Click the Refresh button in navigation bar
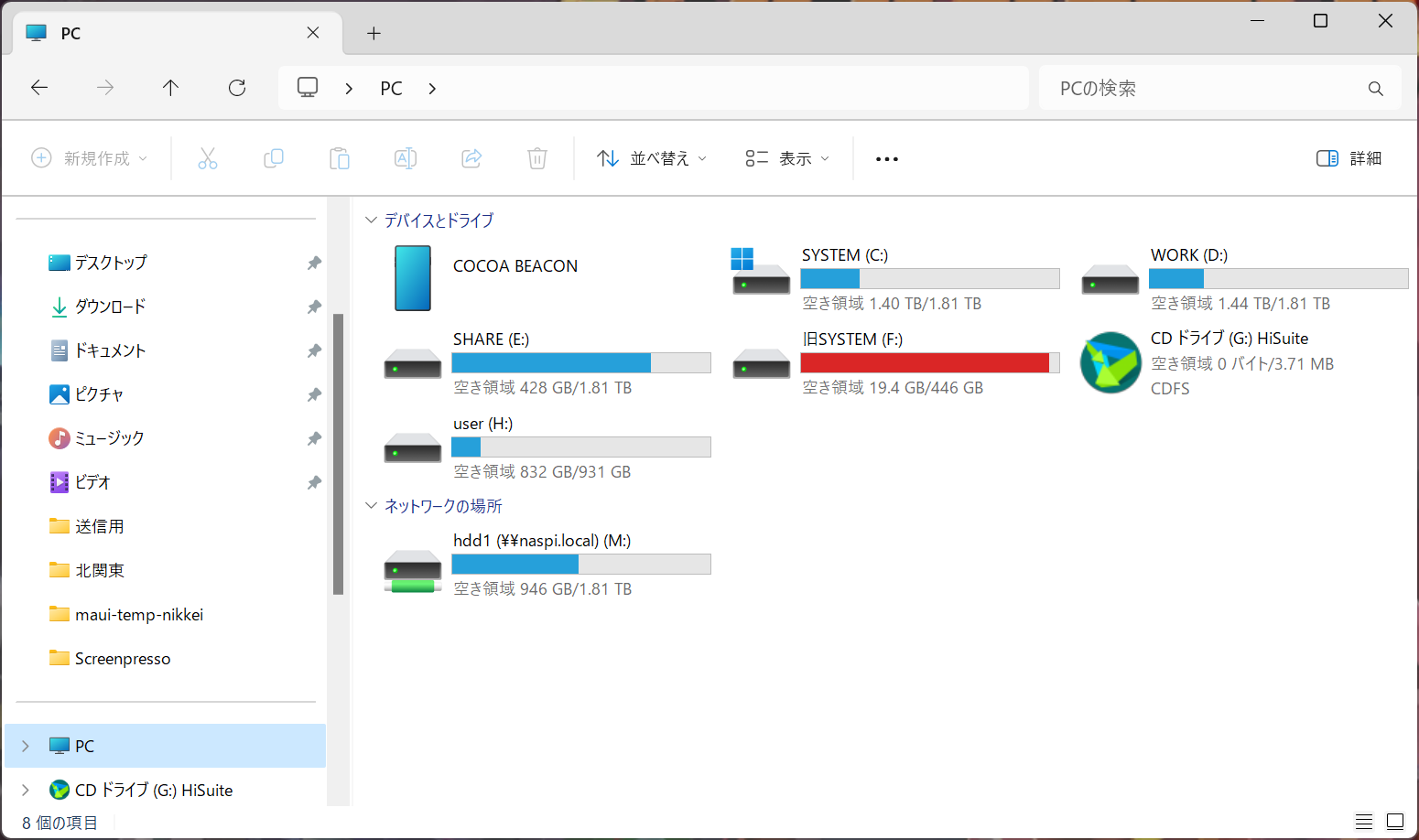This screenshot has height=840, width=1419. click(x=237, y=88)
